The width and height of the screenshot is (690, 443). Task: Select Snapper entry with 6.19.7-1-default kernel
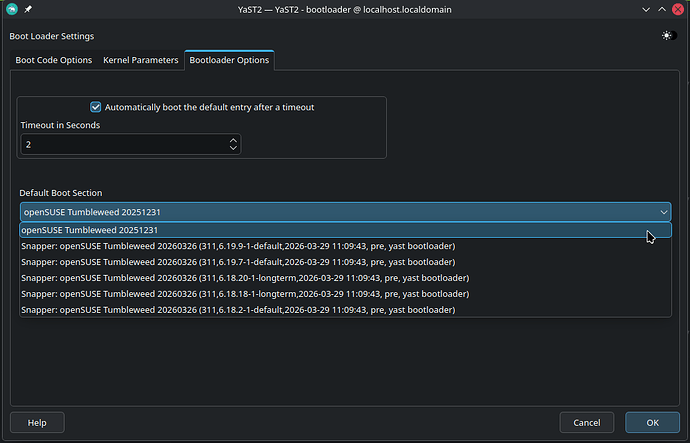[345, 262]
